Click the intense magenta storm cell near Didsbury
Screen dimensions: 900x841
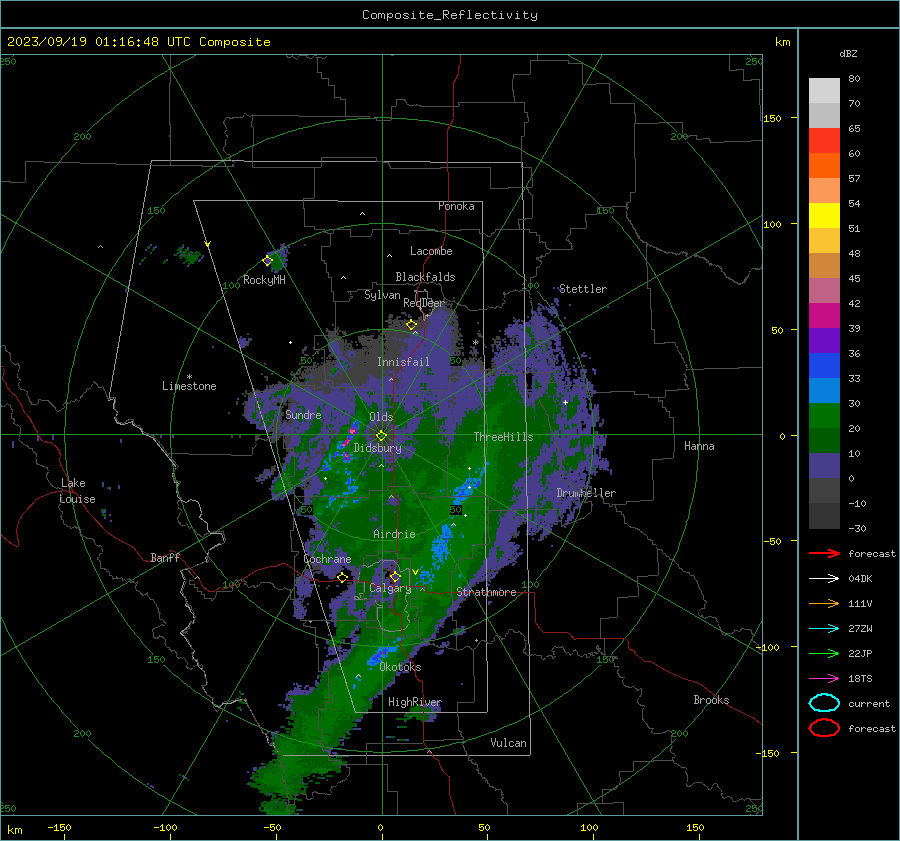tap(348, 437)
